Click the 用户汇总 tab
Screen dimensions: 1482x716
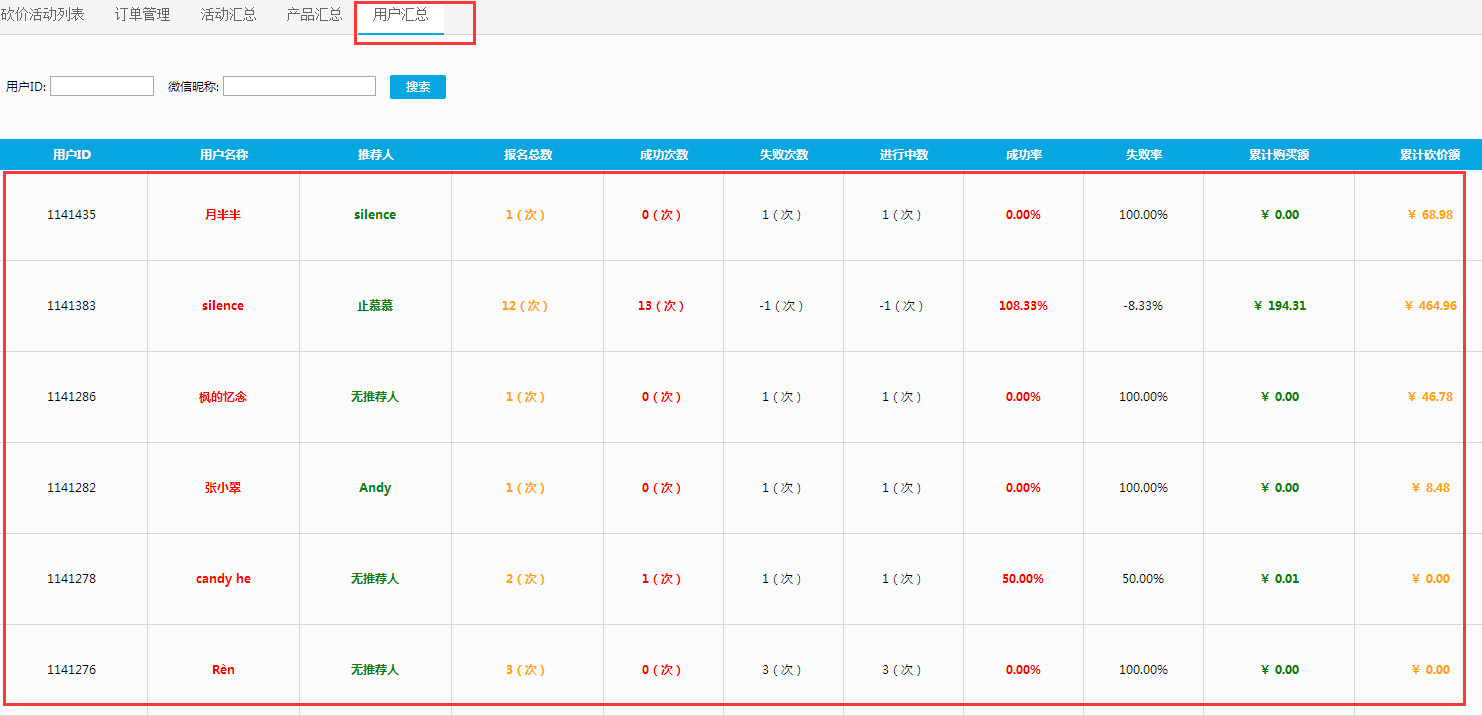(x=400, y=15)
